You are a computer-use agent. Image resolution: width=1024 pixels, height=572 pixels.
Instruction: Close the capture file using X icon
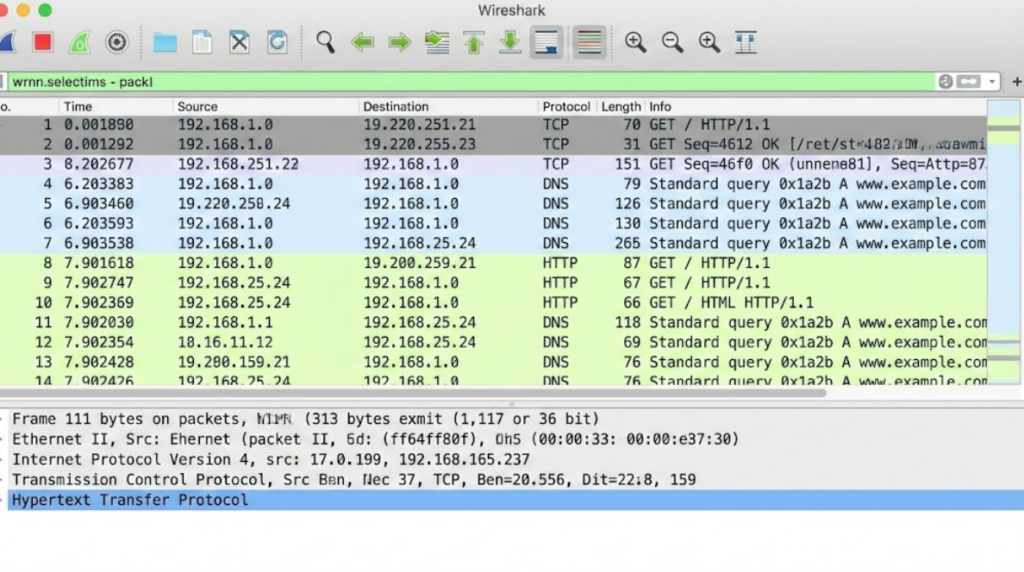pos(239,42)
